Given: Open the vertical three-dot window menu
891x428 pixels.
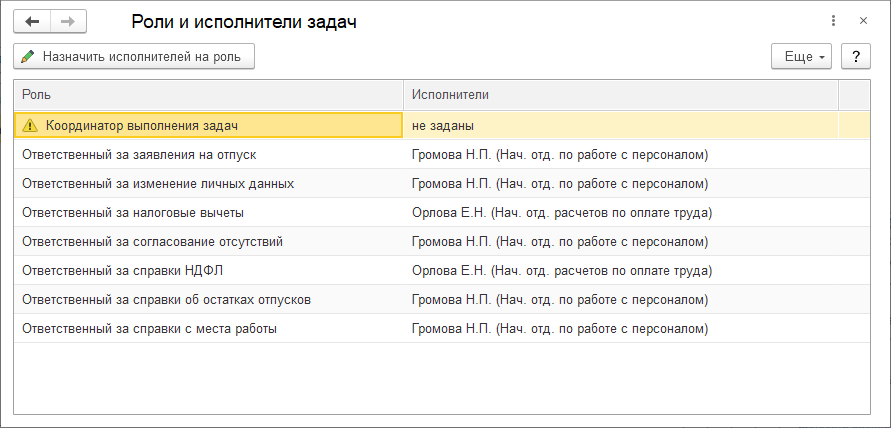Looking at the screenshot, I should click(833, 21).
